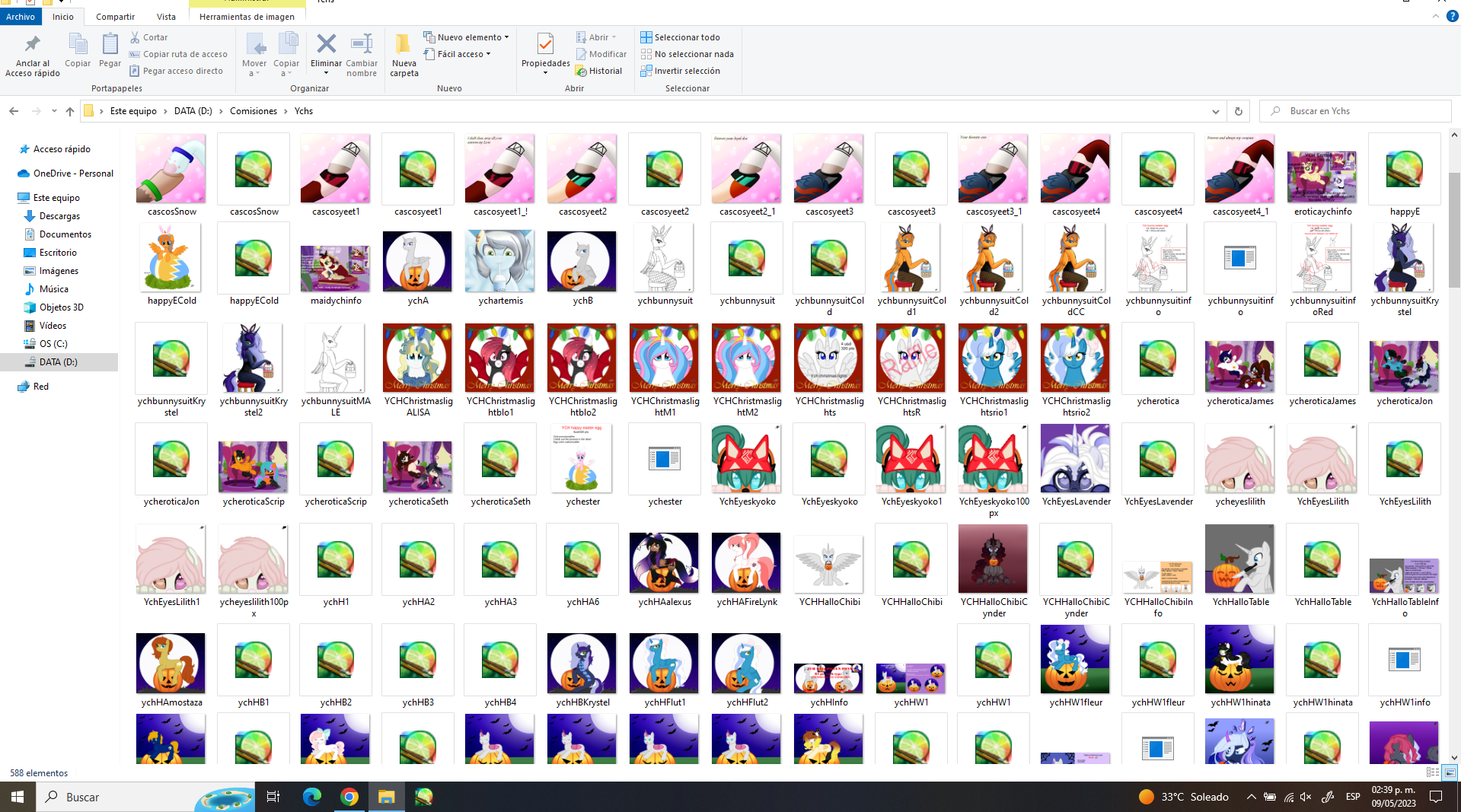Click Seleccionar todo

click(x=680, y=37)
